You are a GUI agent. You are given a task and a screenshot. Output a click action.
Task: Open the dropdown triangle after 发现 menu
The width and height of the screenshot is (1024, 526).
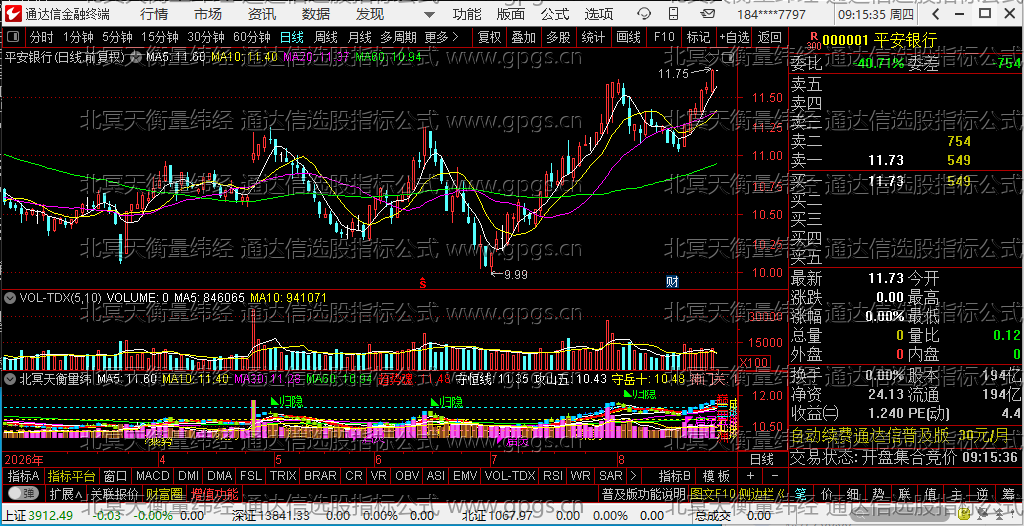tap(428, 14)
